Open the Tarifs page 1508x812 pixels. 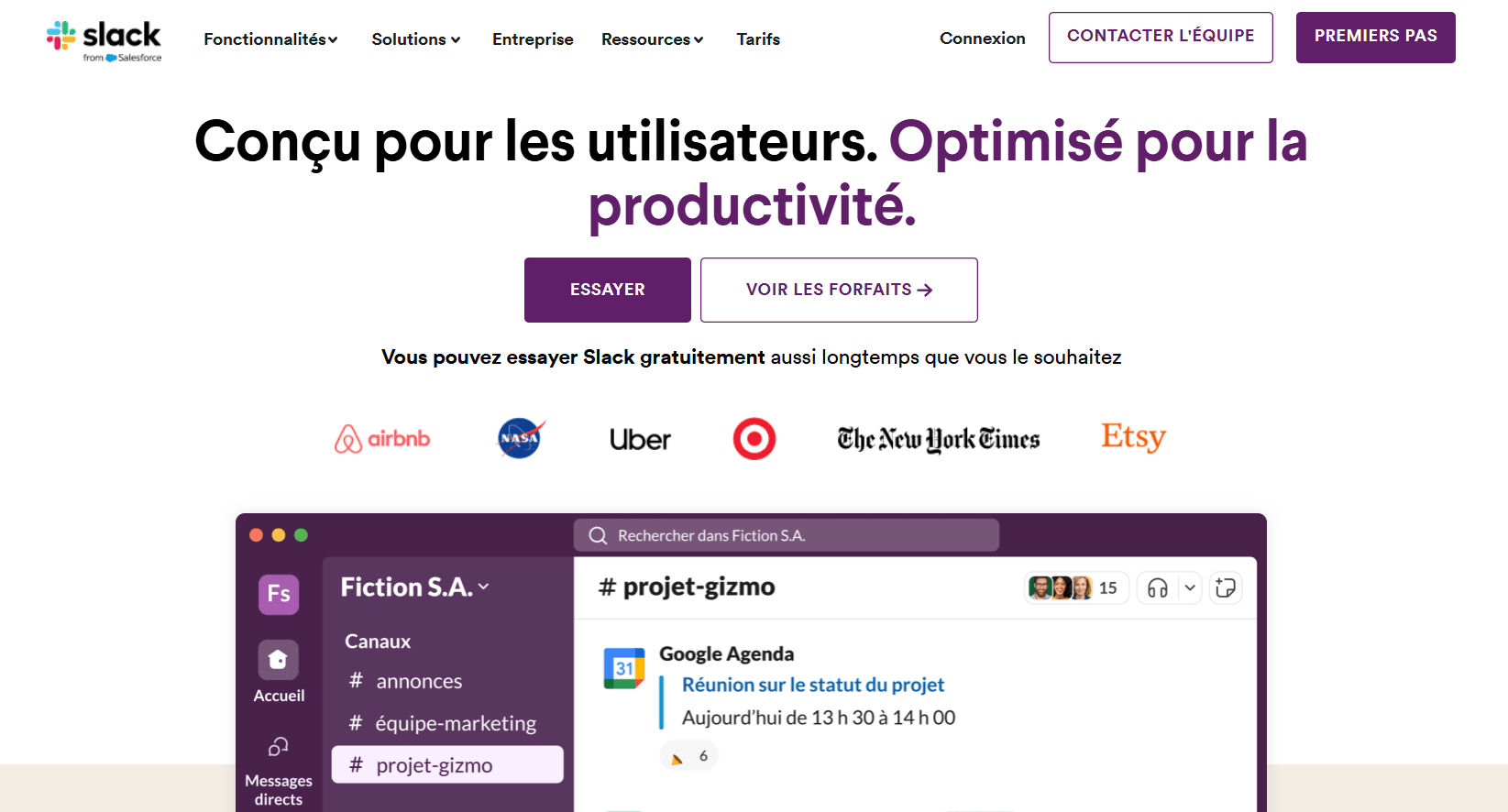click(758, 39)
